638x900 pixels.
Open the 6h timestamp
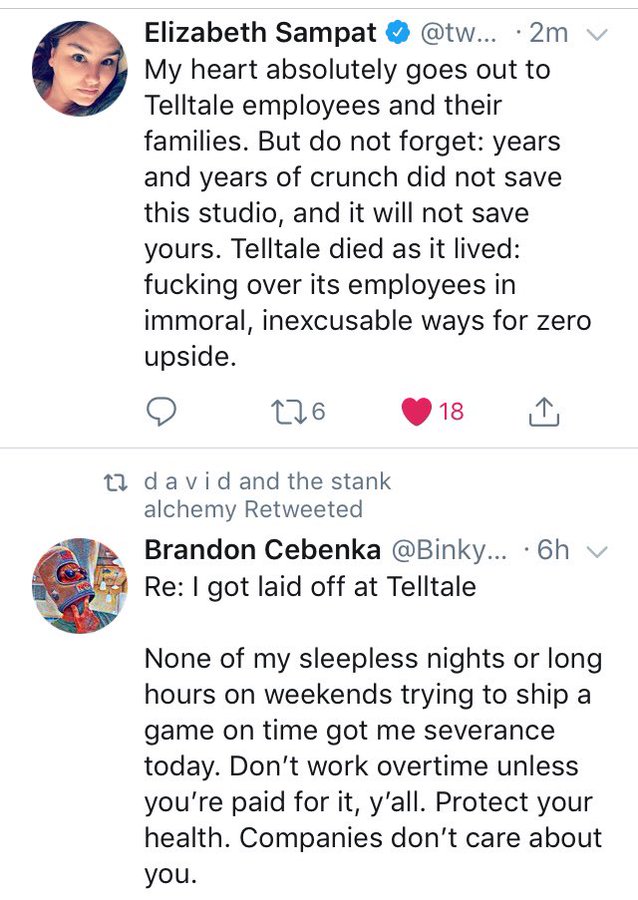click(552, 550)
